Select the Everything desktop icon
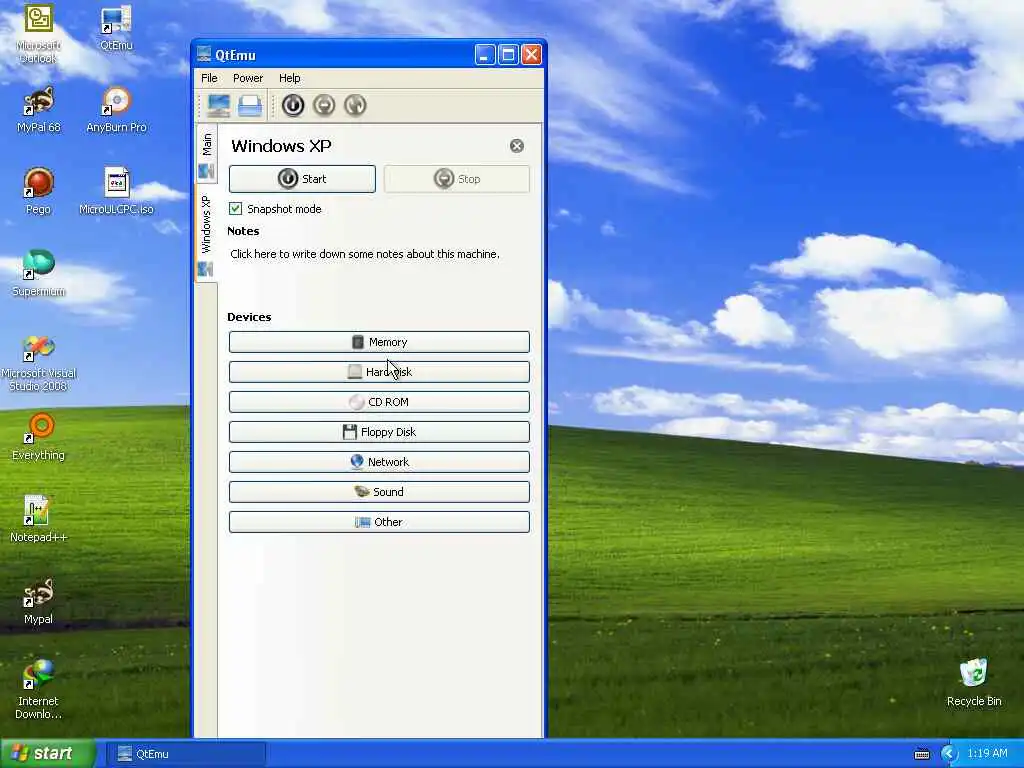The image size is (1024, 768). click(x=39, y=438)
